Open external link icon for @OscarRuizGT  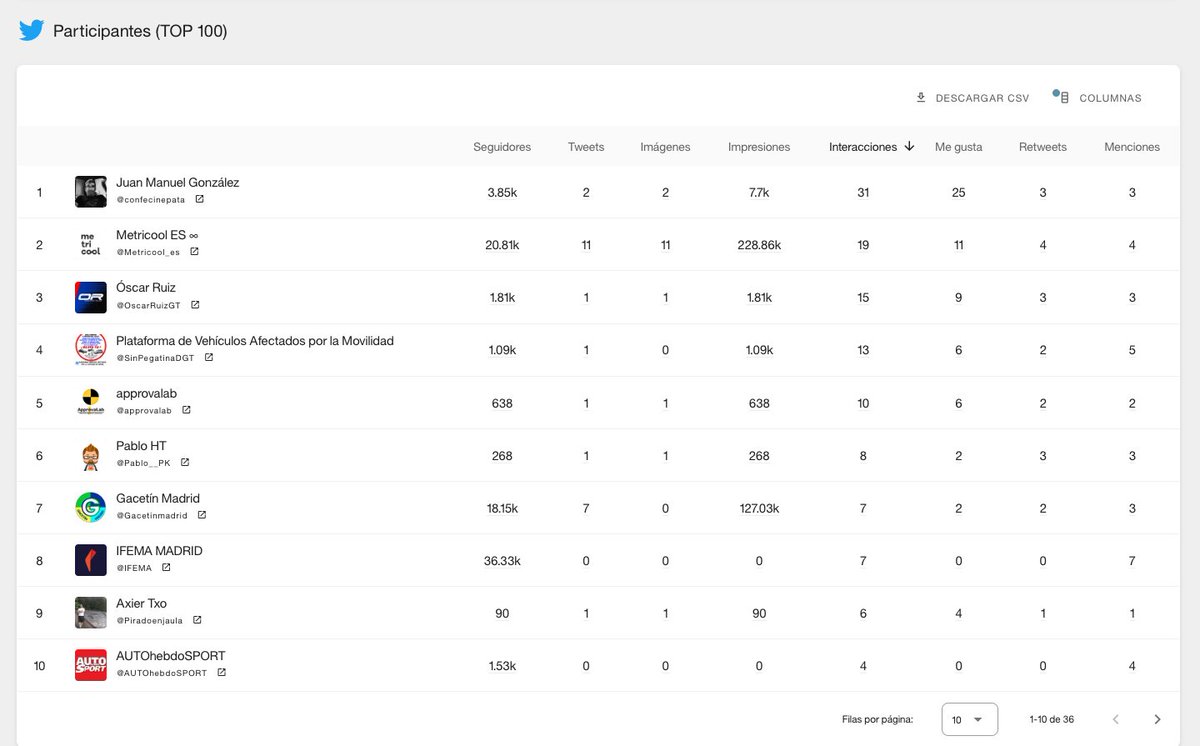(x=195, y=305)
